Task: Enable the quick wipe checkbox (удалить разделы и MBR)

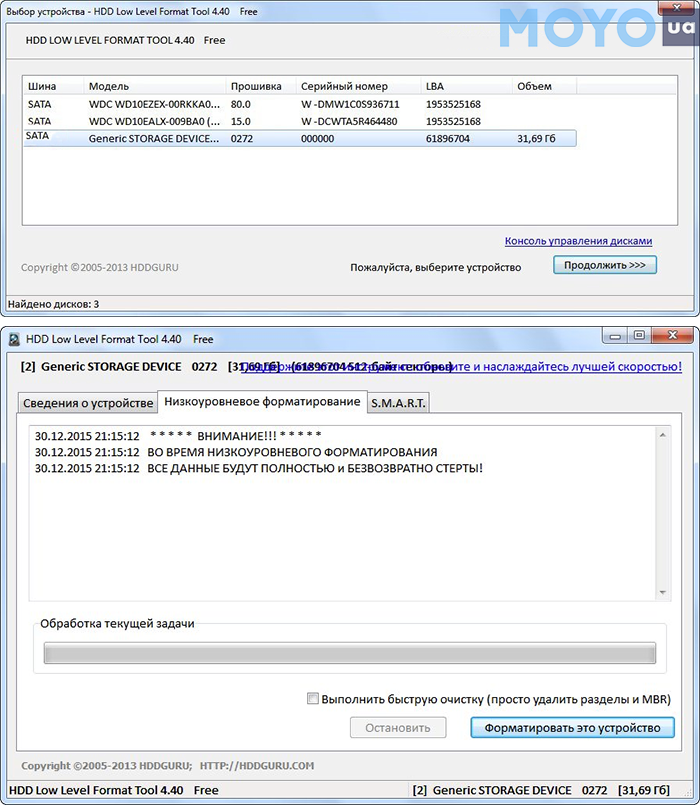Action: (312, 698)
